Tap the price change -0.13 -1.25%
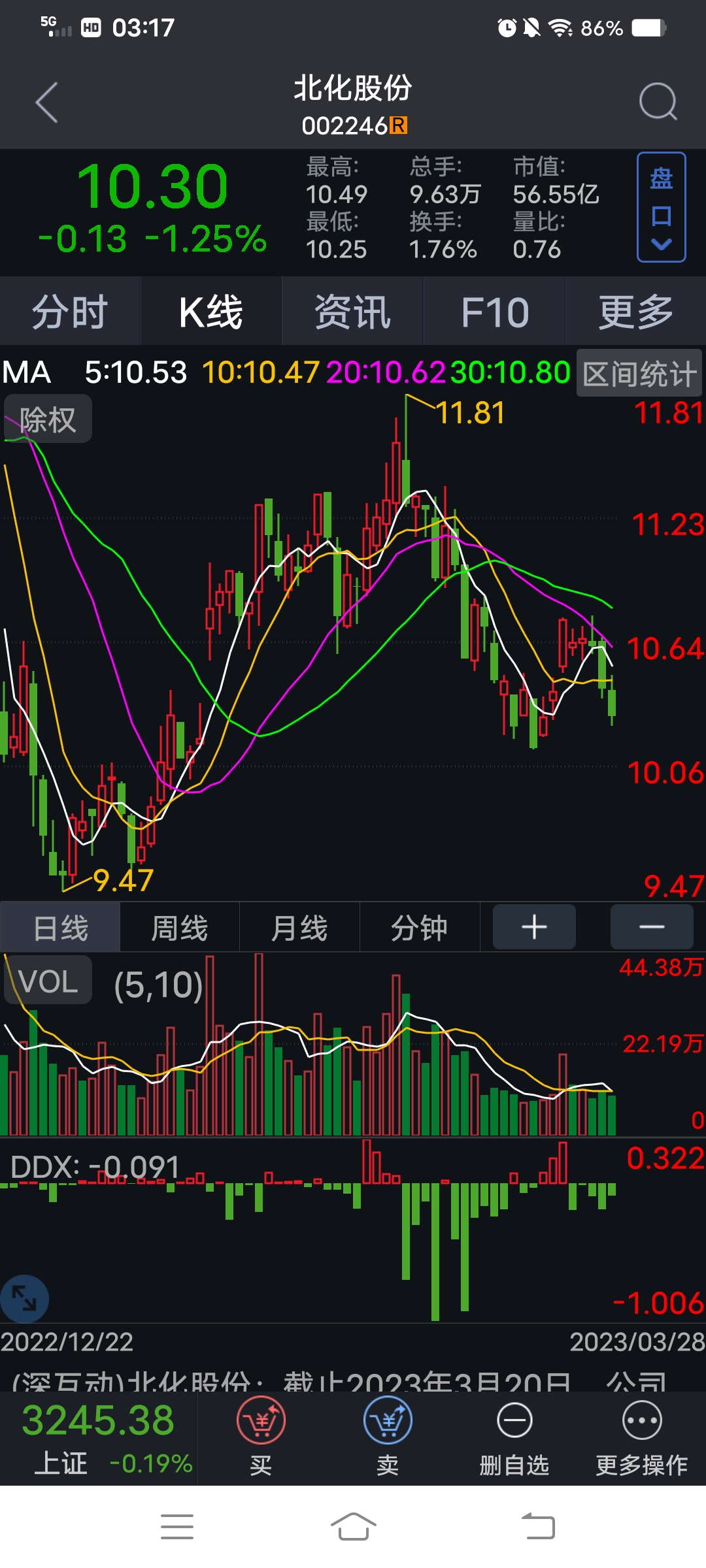The height and width of the screenshot is (1568, 706). [x=152, y=238]
